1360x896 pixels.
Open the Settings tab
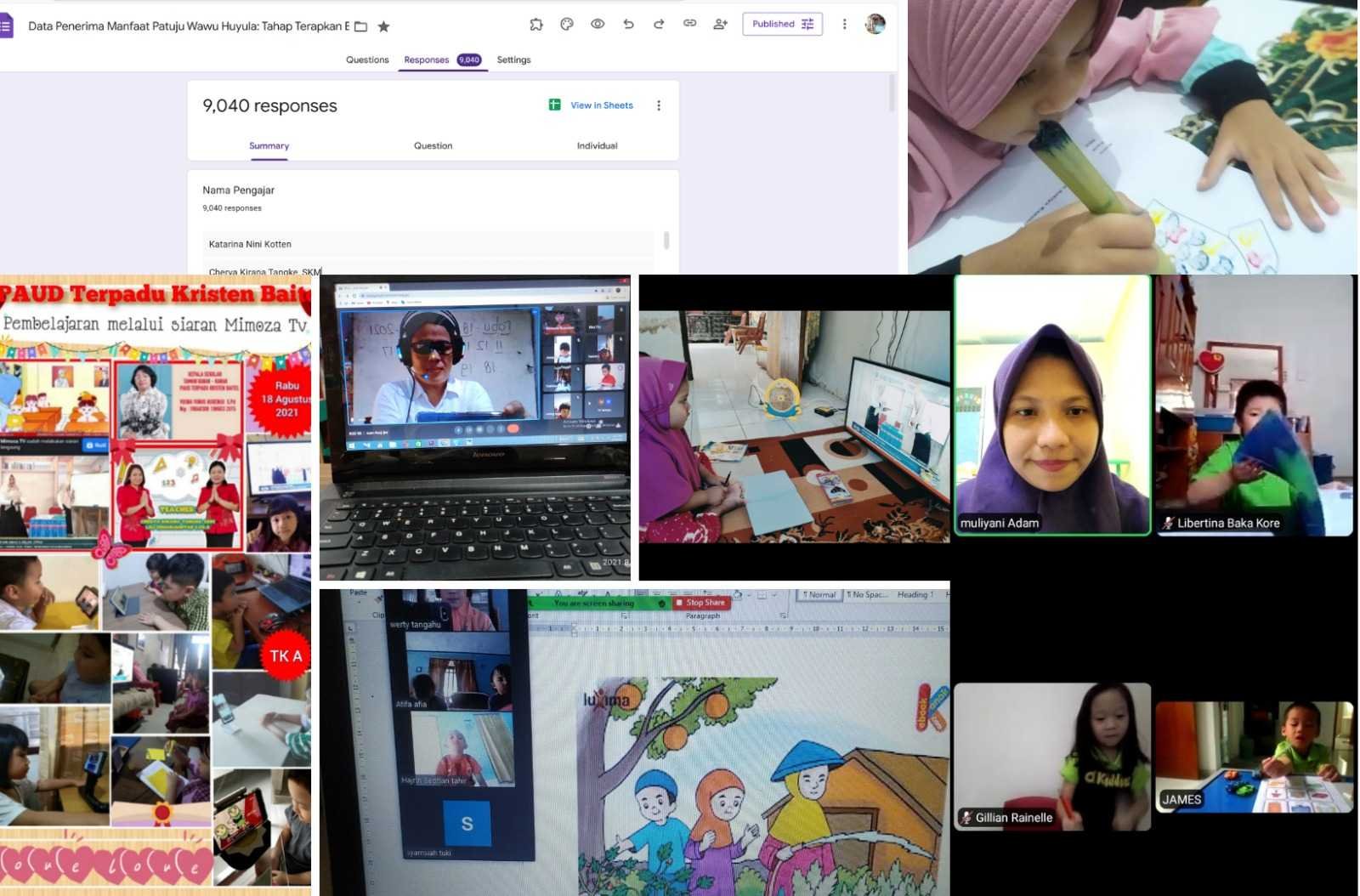tap(513, 60)
